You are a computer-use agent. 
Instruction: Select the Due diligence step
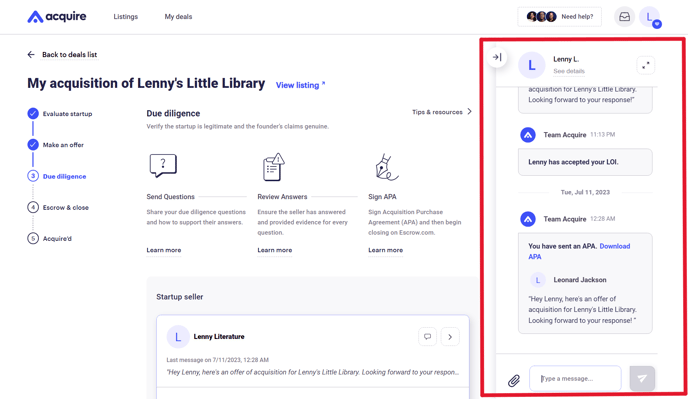[57, 176]
